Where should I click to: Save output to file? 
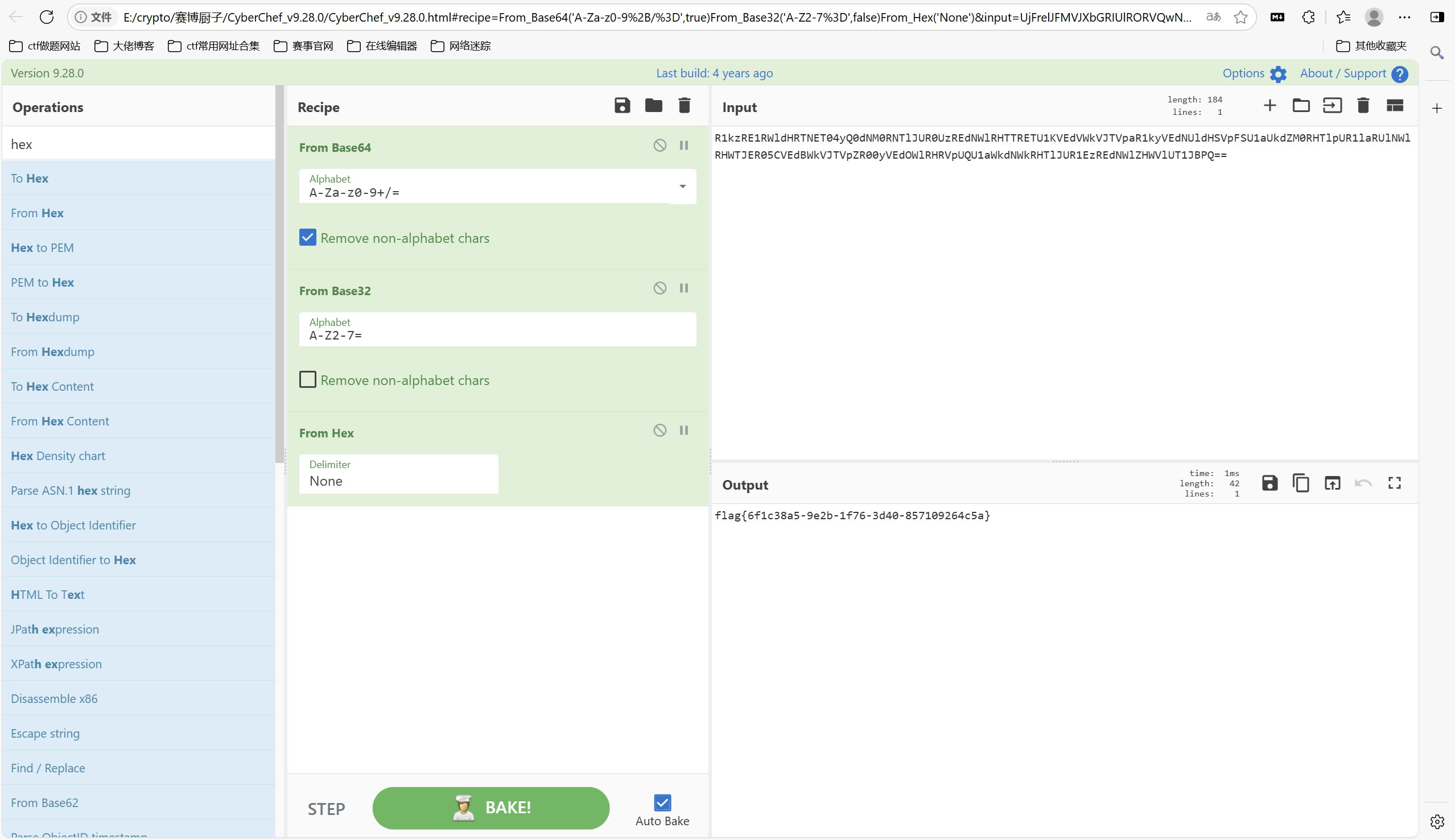point(1269,483)
